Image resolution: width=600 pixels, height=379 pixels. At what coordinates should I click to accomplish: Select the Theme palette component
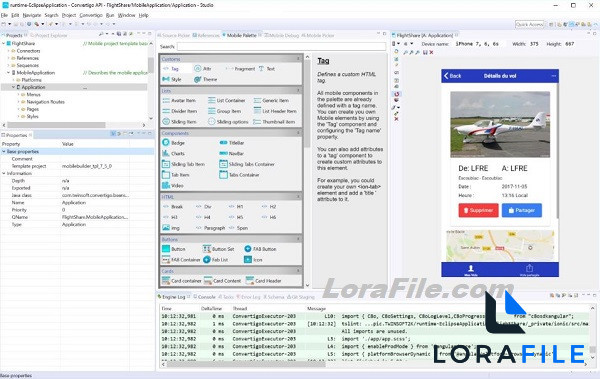click(205, 79)
